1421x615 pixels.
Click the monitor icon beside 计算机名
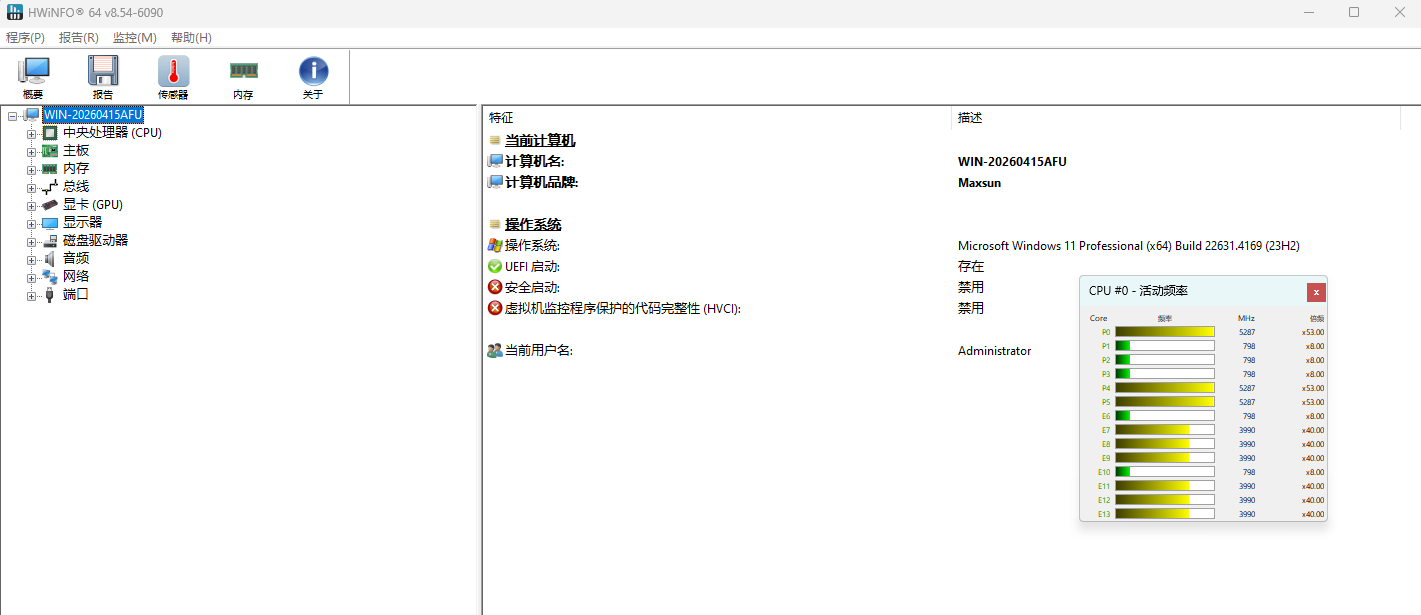pyautogui.click(x=495, y=161)
